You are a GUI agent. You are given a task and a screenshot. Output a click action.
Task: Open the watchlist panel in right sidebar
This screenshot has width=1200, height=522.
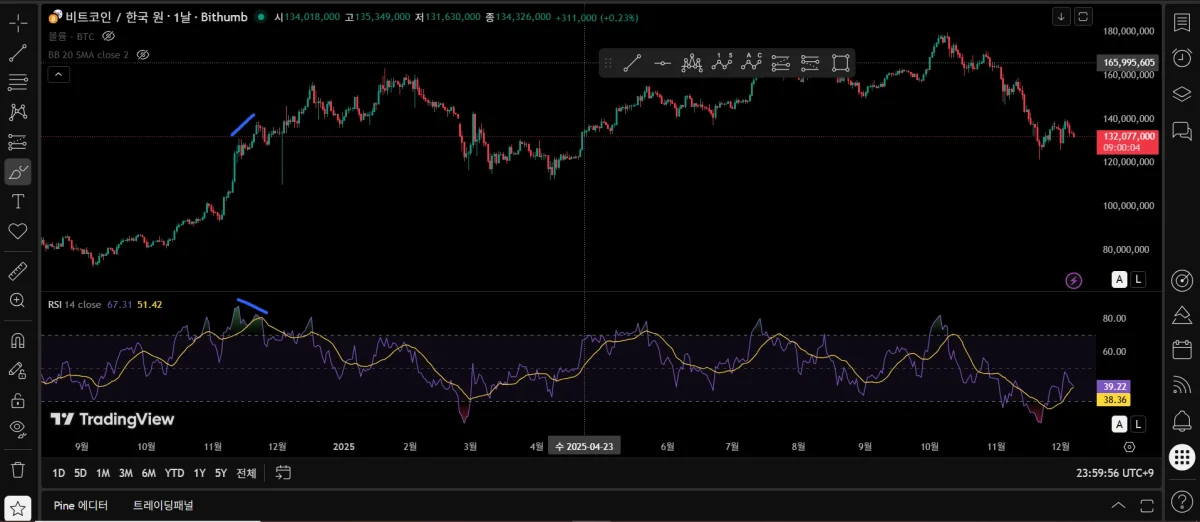(1181, 21)
